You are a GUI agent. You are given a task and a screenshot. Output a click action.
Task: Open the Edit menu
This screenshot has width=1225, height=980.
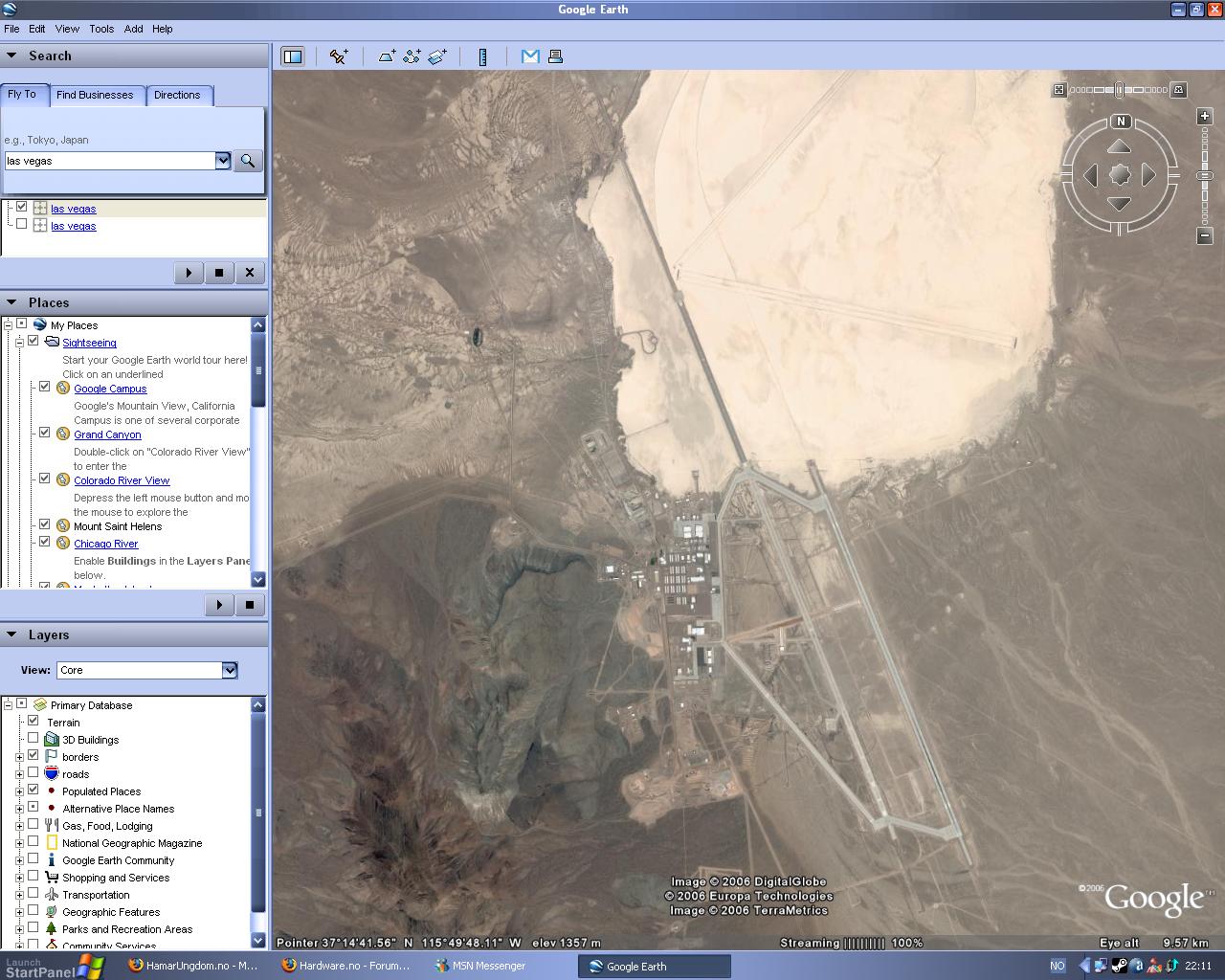point(36,29)
